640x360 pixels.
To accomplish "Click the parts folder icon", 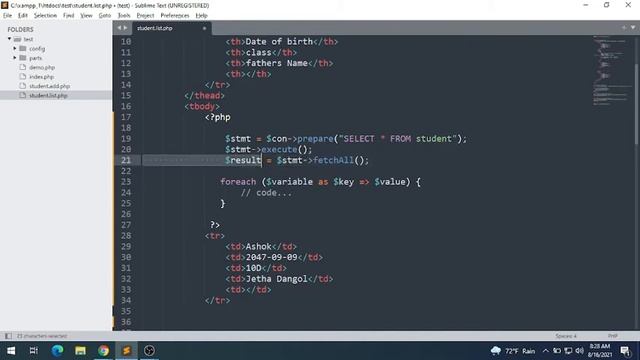I will click(23, 58).
